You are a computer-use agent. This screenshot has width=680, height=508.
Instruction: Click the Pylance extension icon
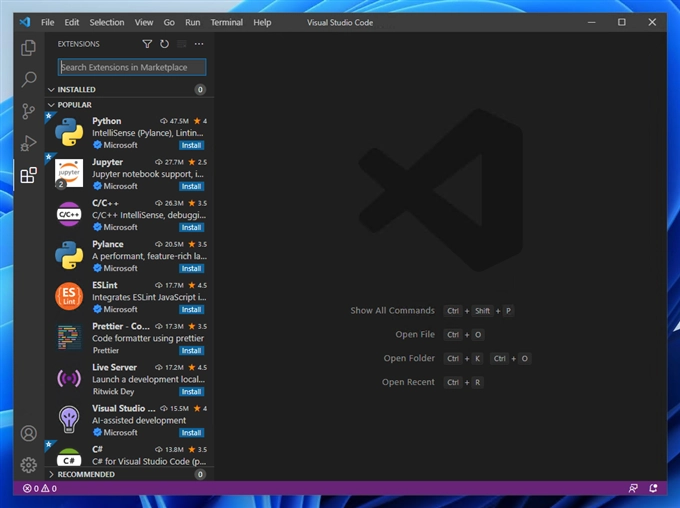pyautogui.click(x=69, y=255)
